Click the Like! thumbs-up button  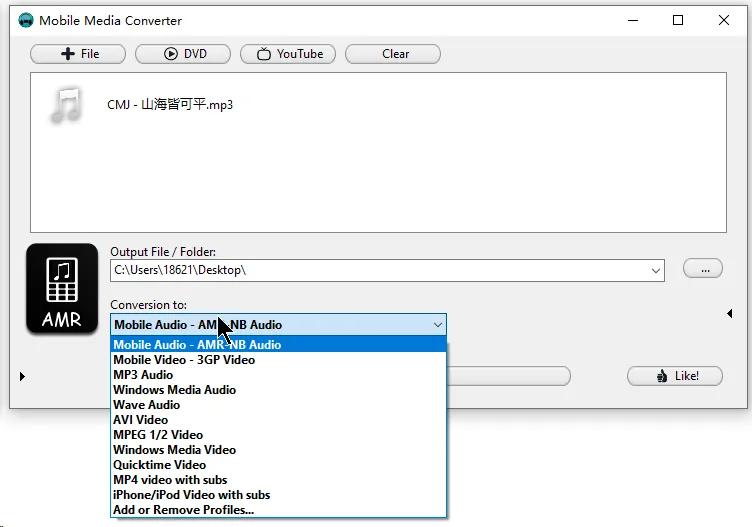(x=676, y=376)
